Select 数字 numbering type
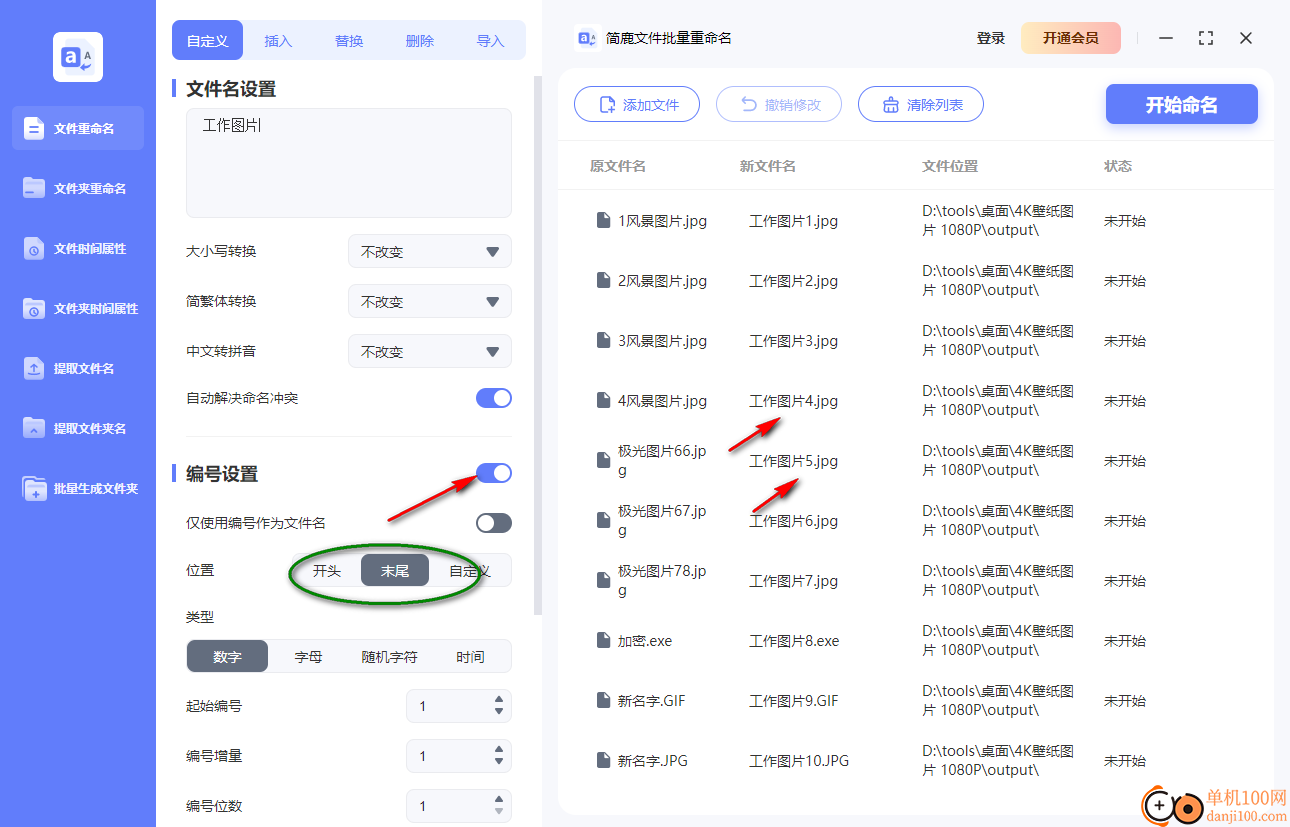Screen dimensions: 1290x827 coord(227,656)
